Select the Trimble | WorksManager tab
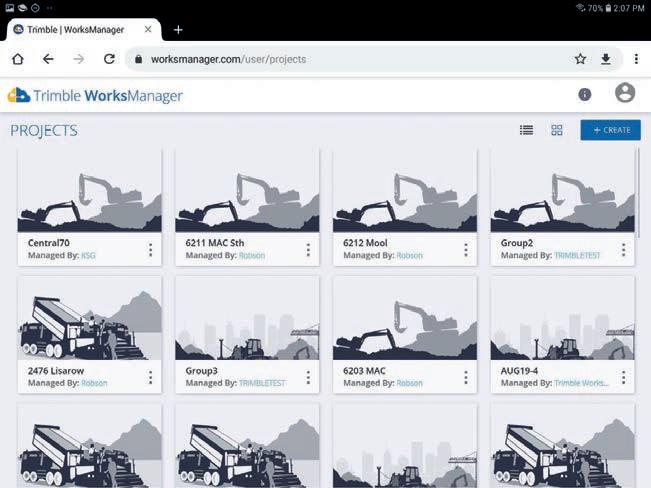651x488 pixels. [83, 29]
